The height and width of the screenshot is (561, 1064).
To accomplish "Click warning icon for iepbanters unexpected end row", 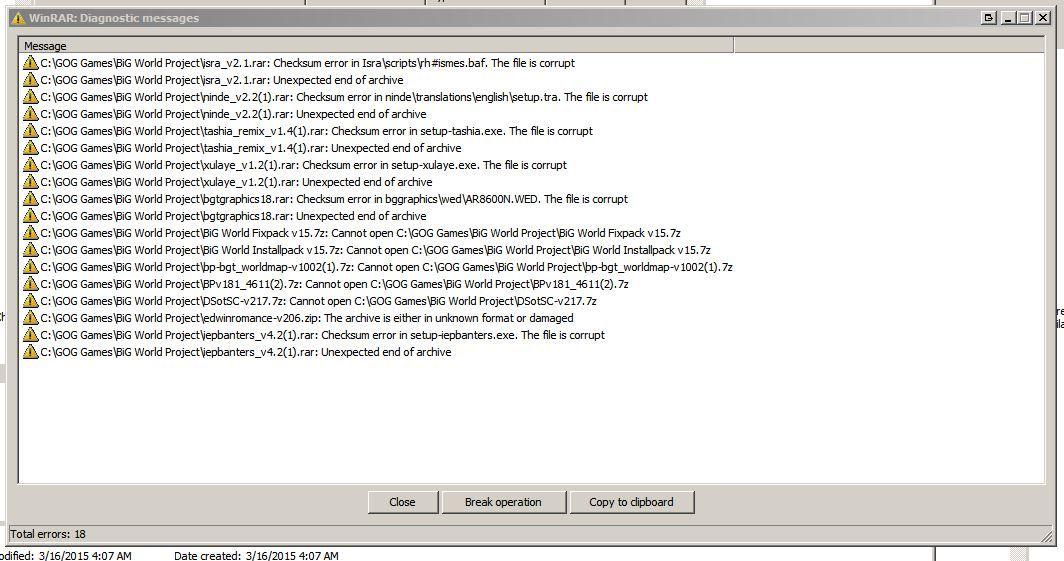I will 30,351.
